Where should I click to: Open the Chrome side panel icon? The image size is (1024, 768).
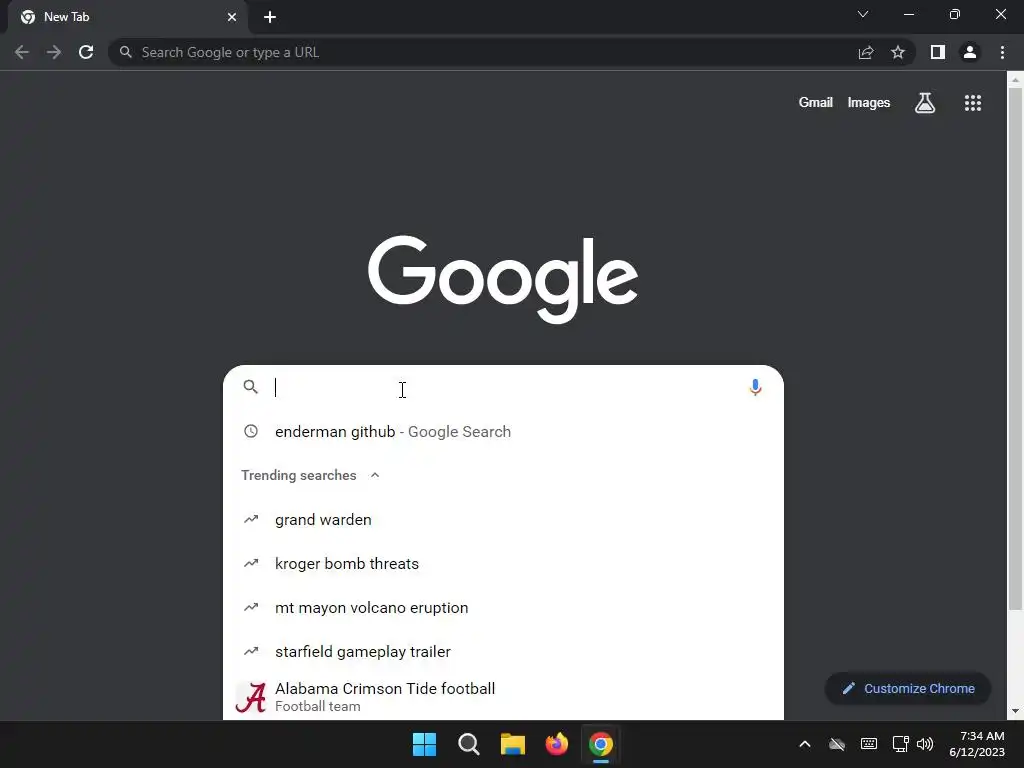pos(938,52)
